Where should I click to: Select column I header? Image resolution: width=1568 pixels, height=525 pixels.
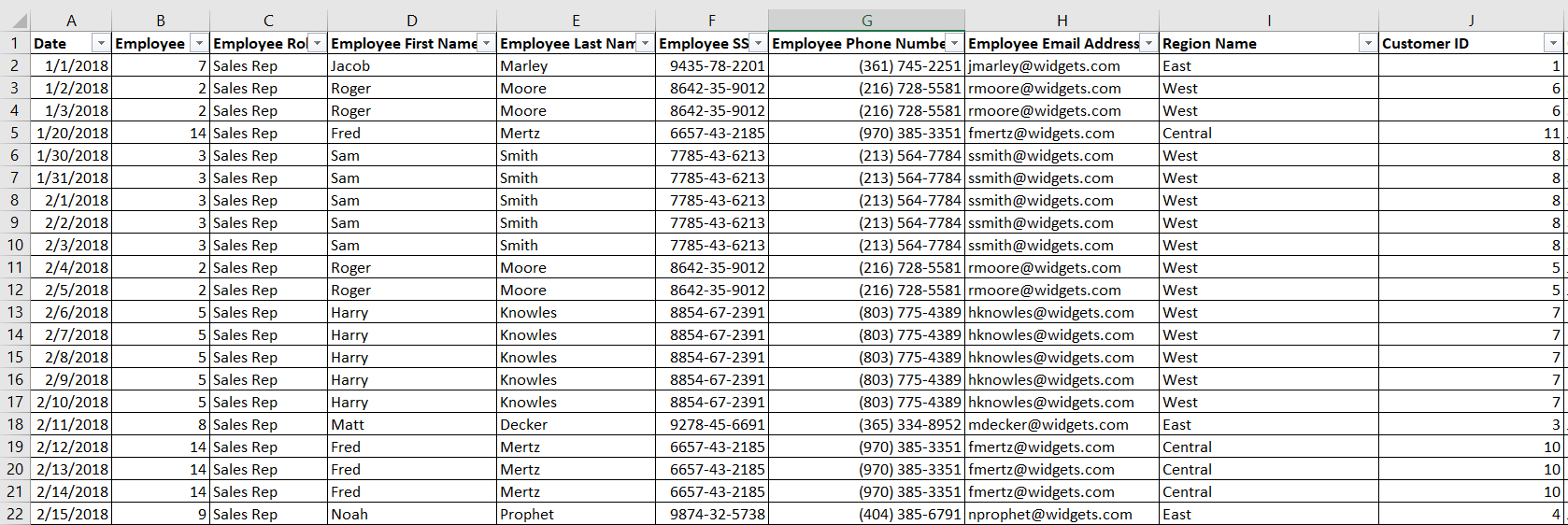point(1269,21)
